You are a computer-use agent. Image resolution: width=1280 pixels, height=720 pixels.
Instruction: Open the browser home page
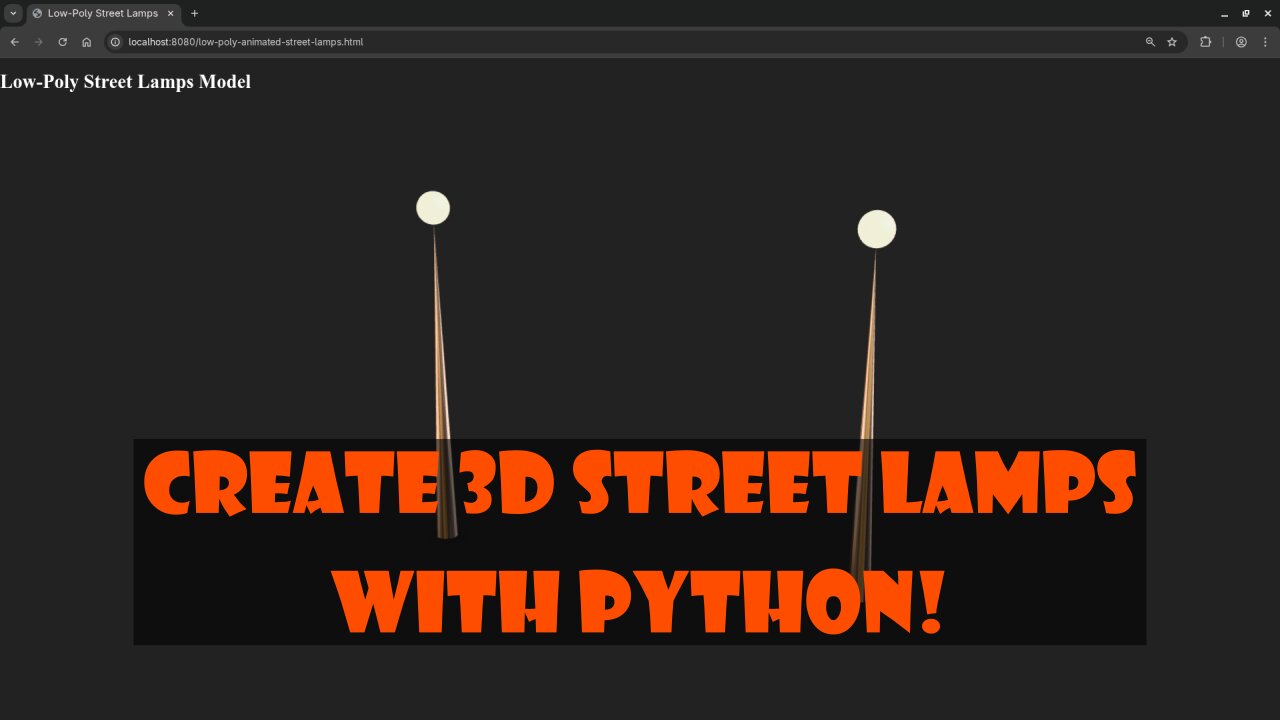tap(87, 42)
